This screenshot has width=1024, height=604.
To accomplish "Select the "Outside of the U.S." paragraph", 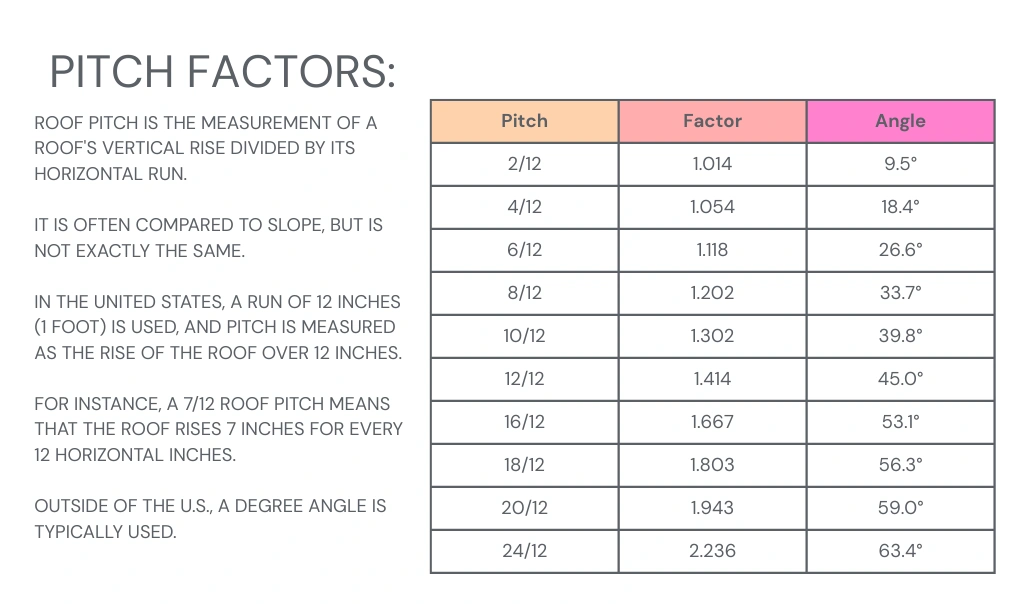I will click(x=210, y=518).
